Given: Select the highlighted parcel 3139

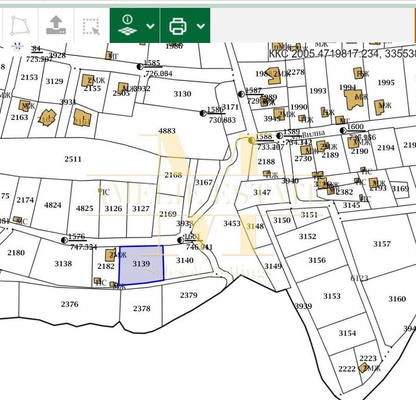Looking at the screenshot, I should pyautogui.click(x=141, y=265).
